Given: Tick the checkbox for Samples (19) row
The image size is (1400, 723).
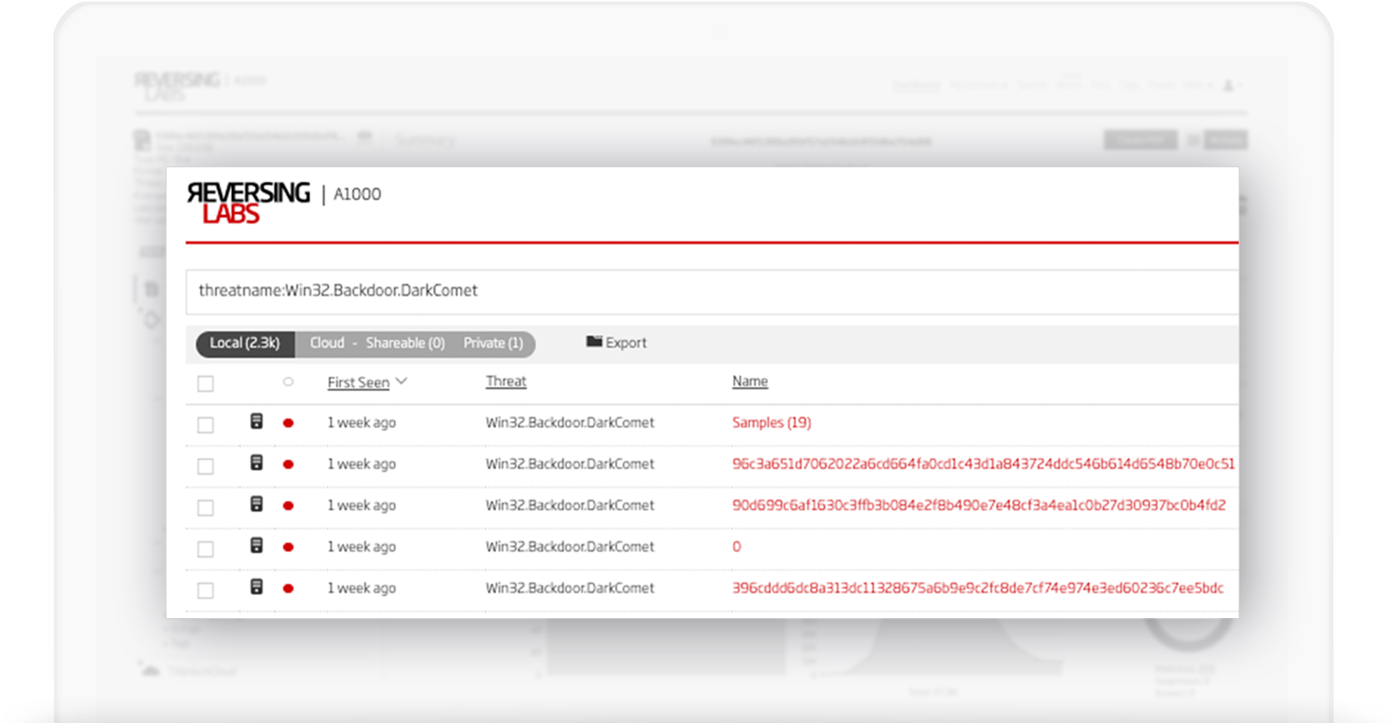Looking at the screenshot, I should pos(205,425).
